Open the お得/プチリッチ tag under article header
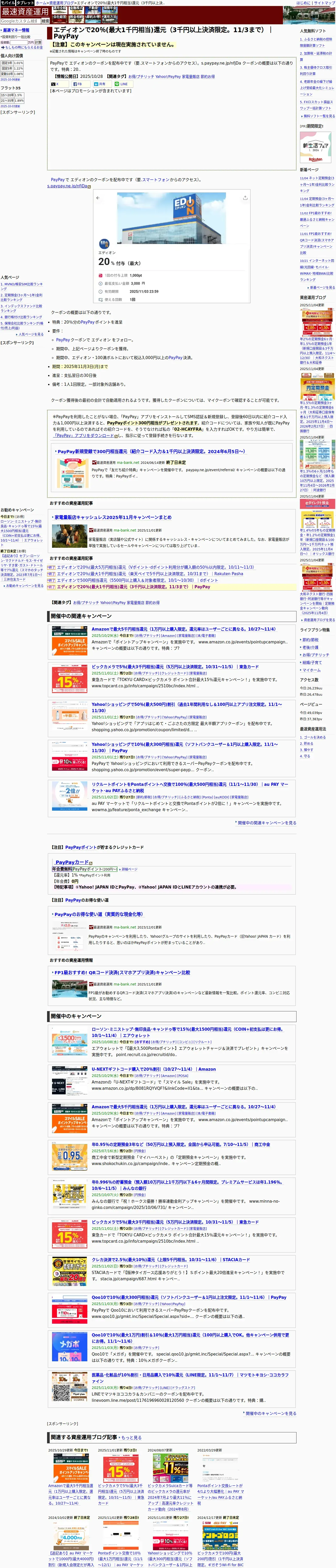 (141, 77)
